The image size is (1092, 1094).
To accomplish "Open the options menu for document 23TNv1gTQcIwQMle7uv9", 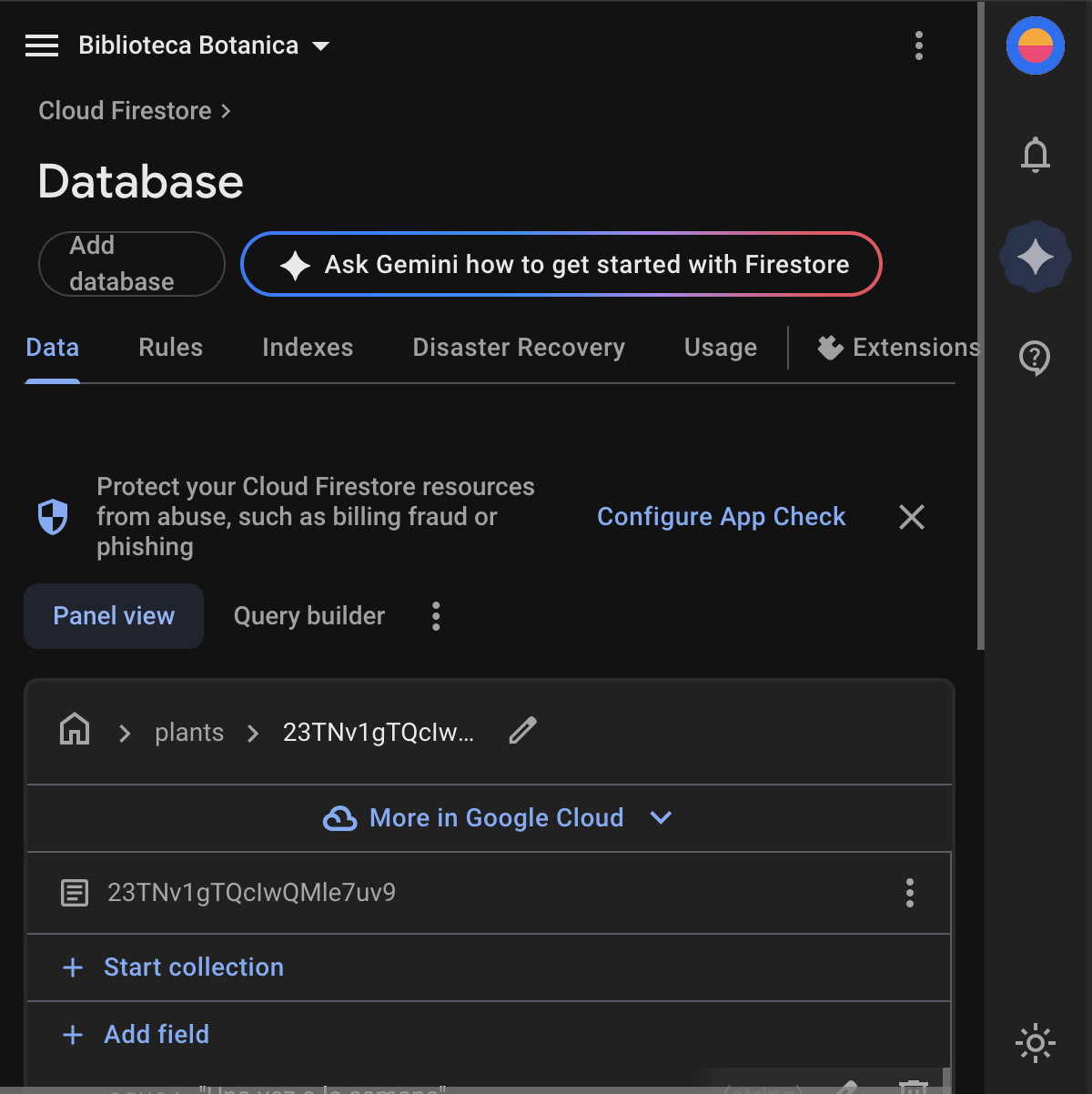I will 909,893.
